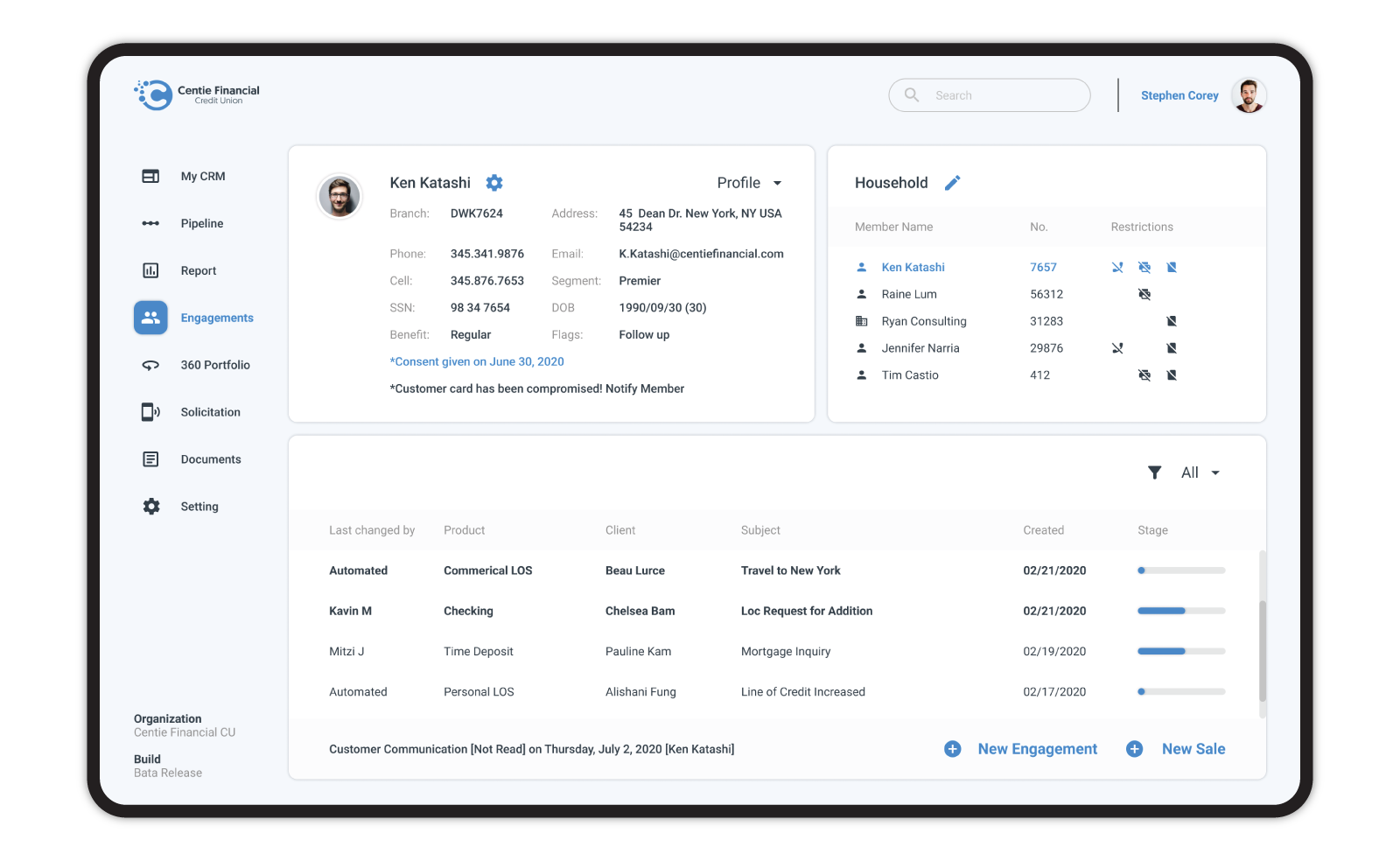Open the Pipeline sidebar icon

pos(150,223)
